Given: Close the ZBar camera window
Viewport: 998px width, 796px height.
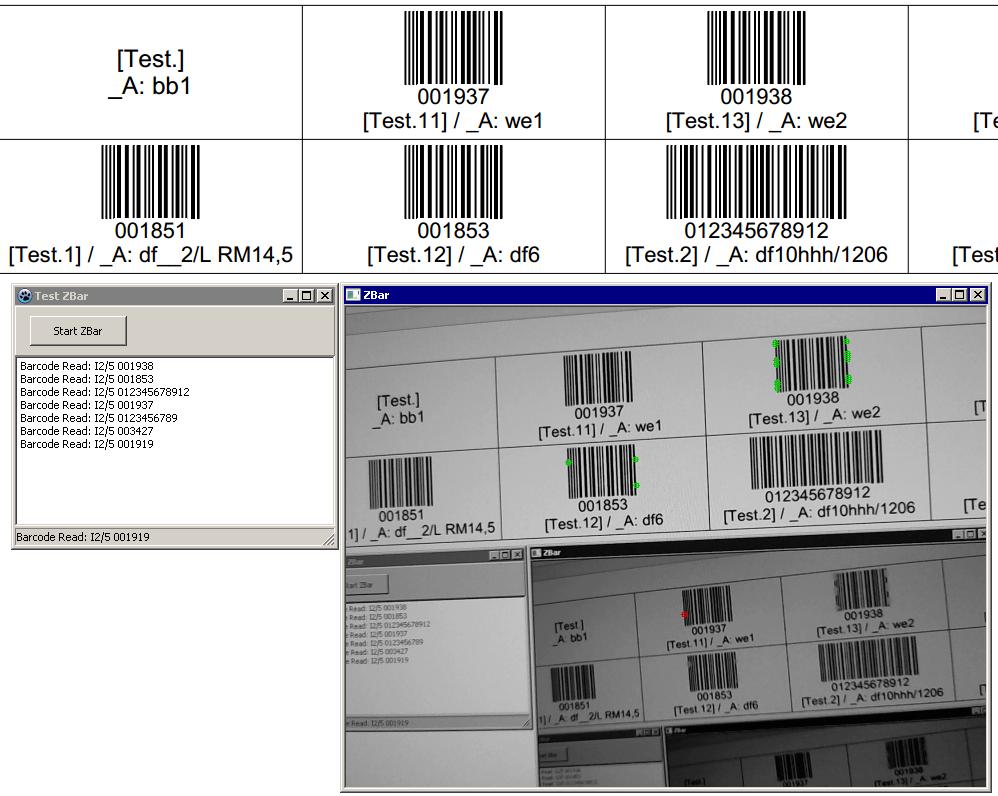Looking at the screenshot, I should (977, 295).
